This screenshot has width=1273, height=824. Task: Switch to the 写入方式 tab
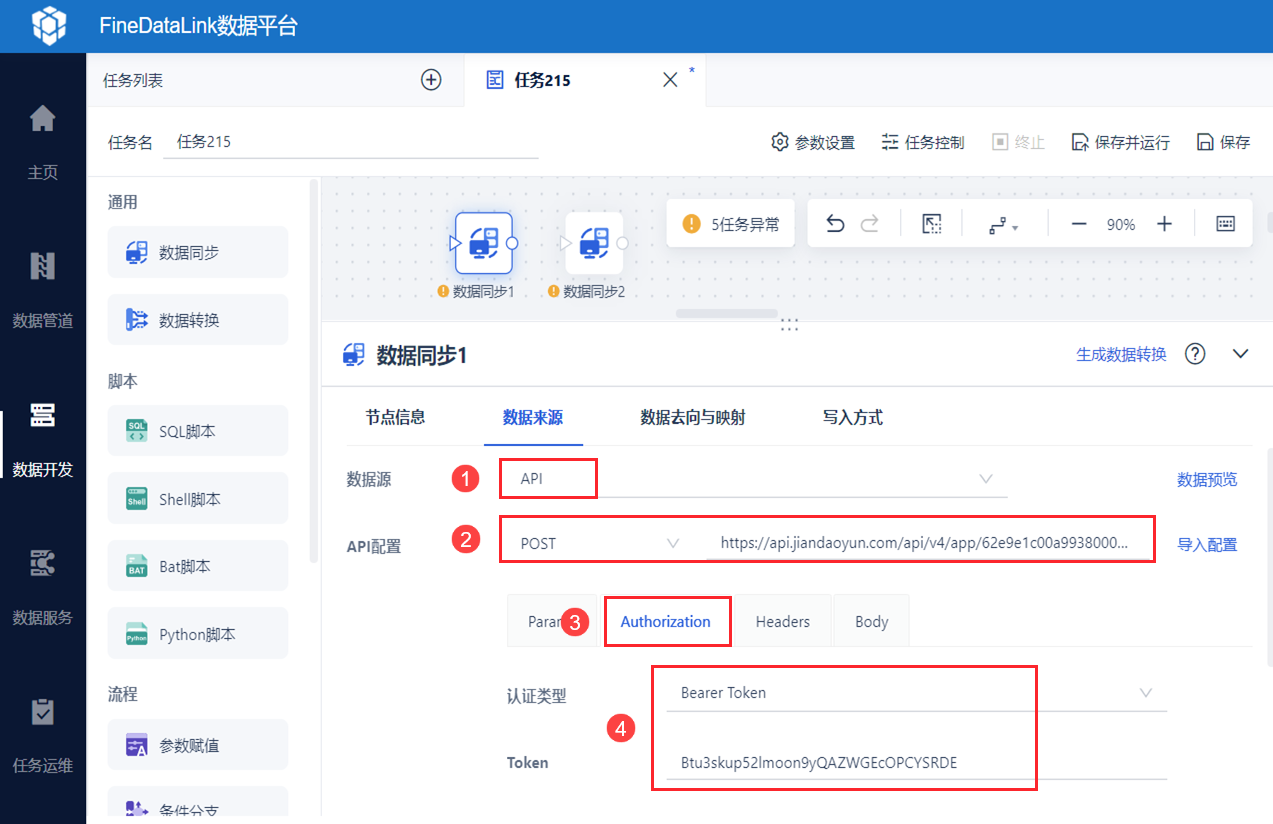(853, 417)
